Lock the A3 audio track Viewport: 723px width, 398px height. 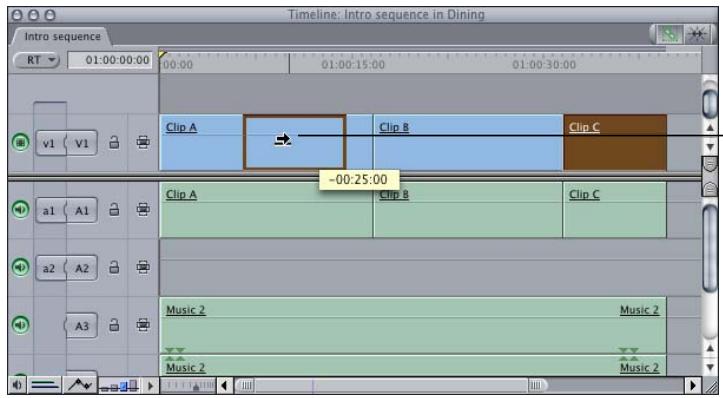pyautogui.click(x=114, y=325)
